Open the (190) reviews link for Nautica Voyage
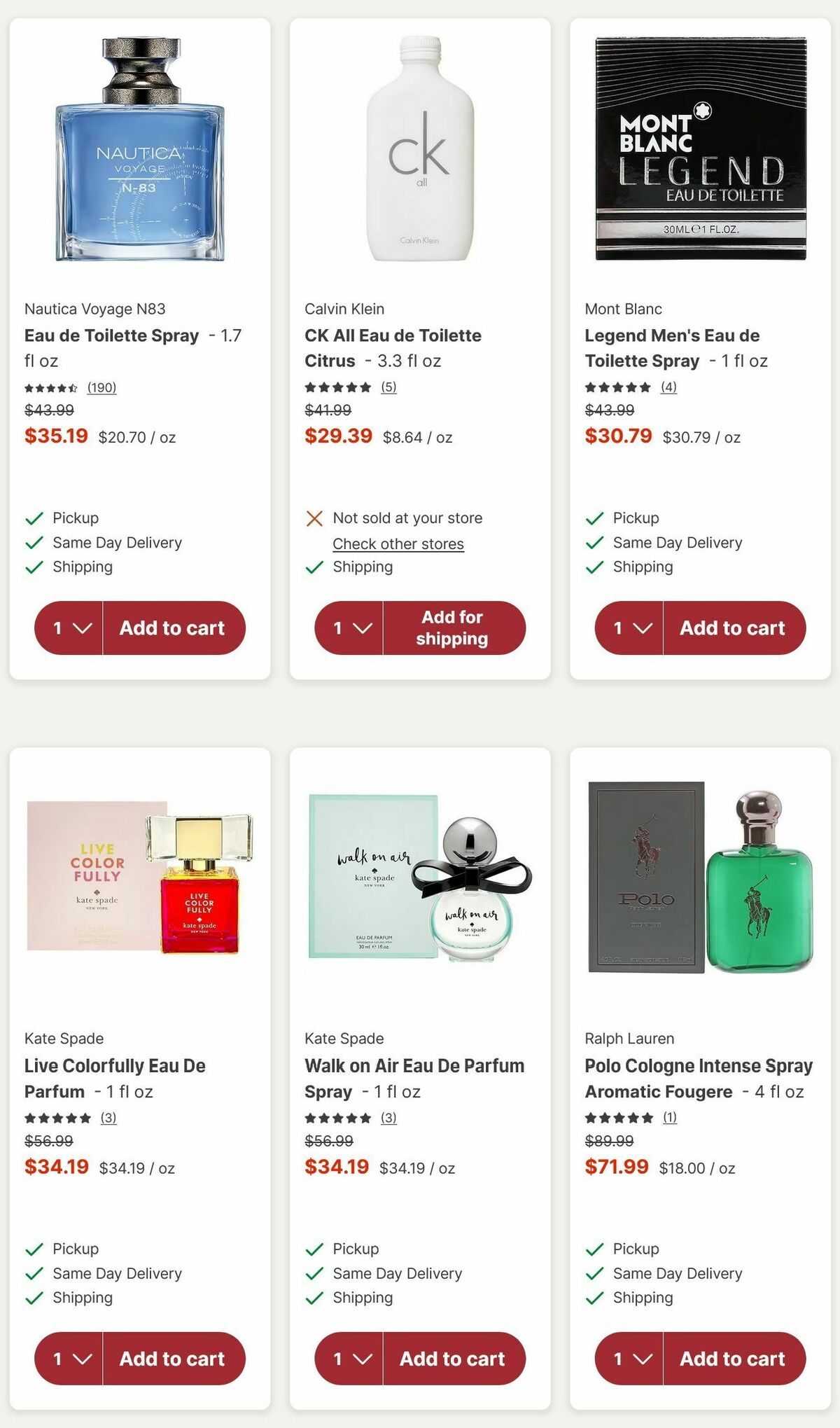 click(x=103, y=386)
